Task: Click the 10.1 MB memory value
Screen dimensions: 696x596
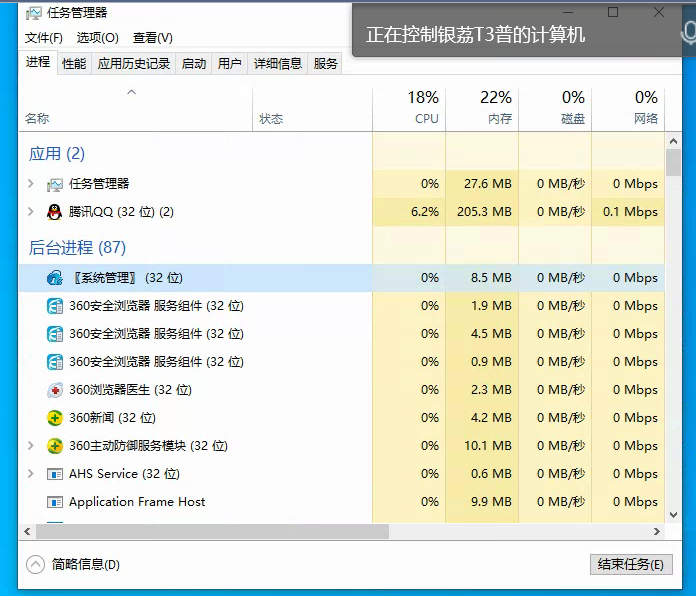Action: pyautogui.click(x=488, y=446)
